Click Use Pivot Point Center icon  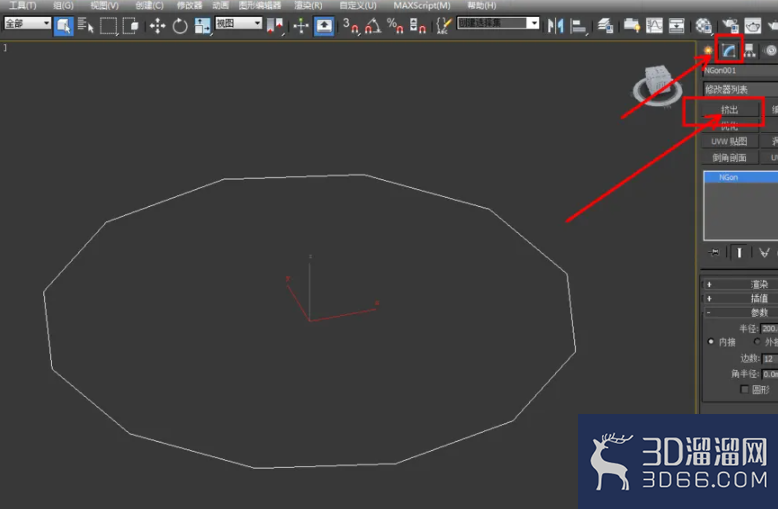(274, 25)
